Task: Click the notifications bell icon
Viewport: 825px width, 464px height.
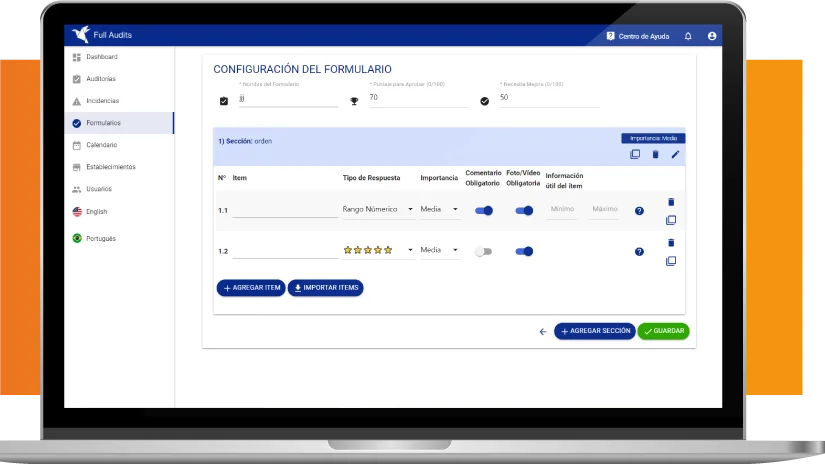Action: pos(688,36)
